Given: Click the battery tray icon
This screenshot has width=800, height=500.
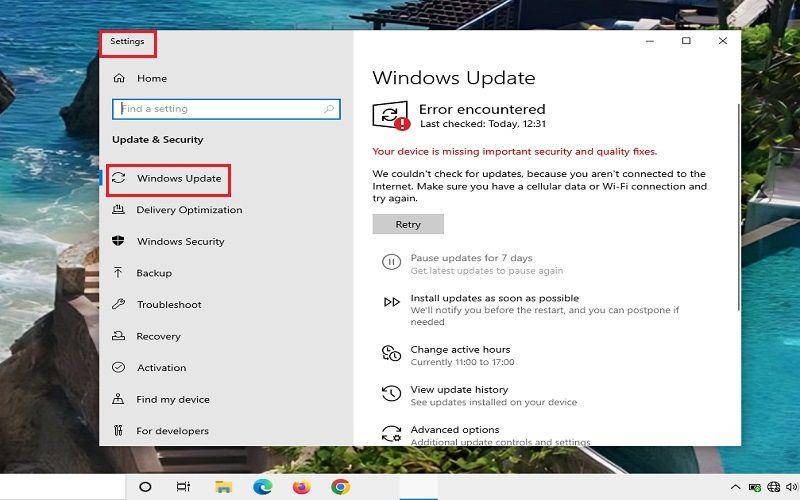Looking at the screenshot, I should pos(755,487).
